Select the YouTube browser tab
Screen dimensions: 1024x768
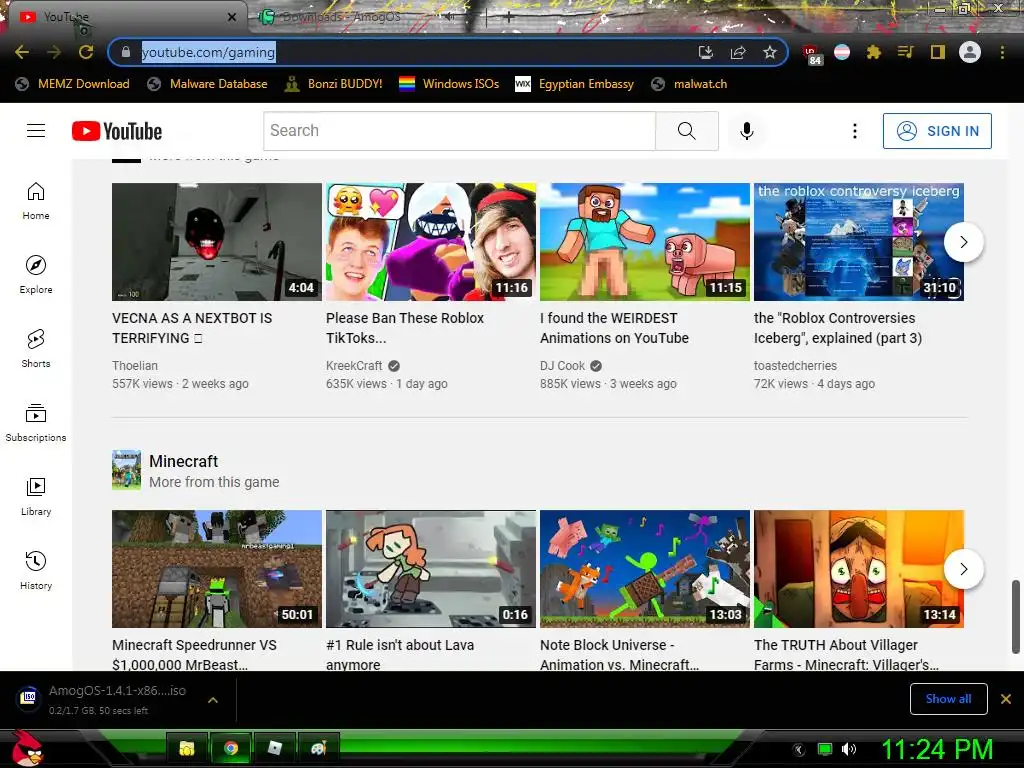(124, 17)
